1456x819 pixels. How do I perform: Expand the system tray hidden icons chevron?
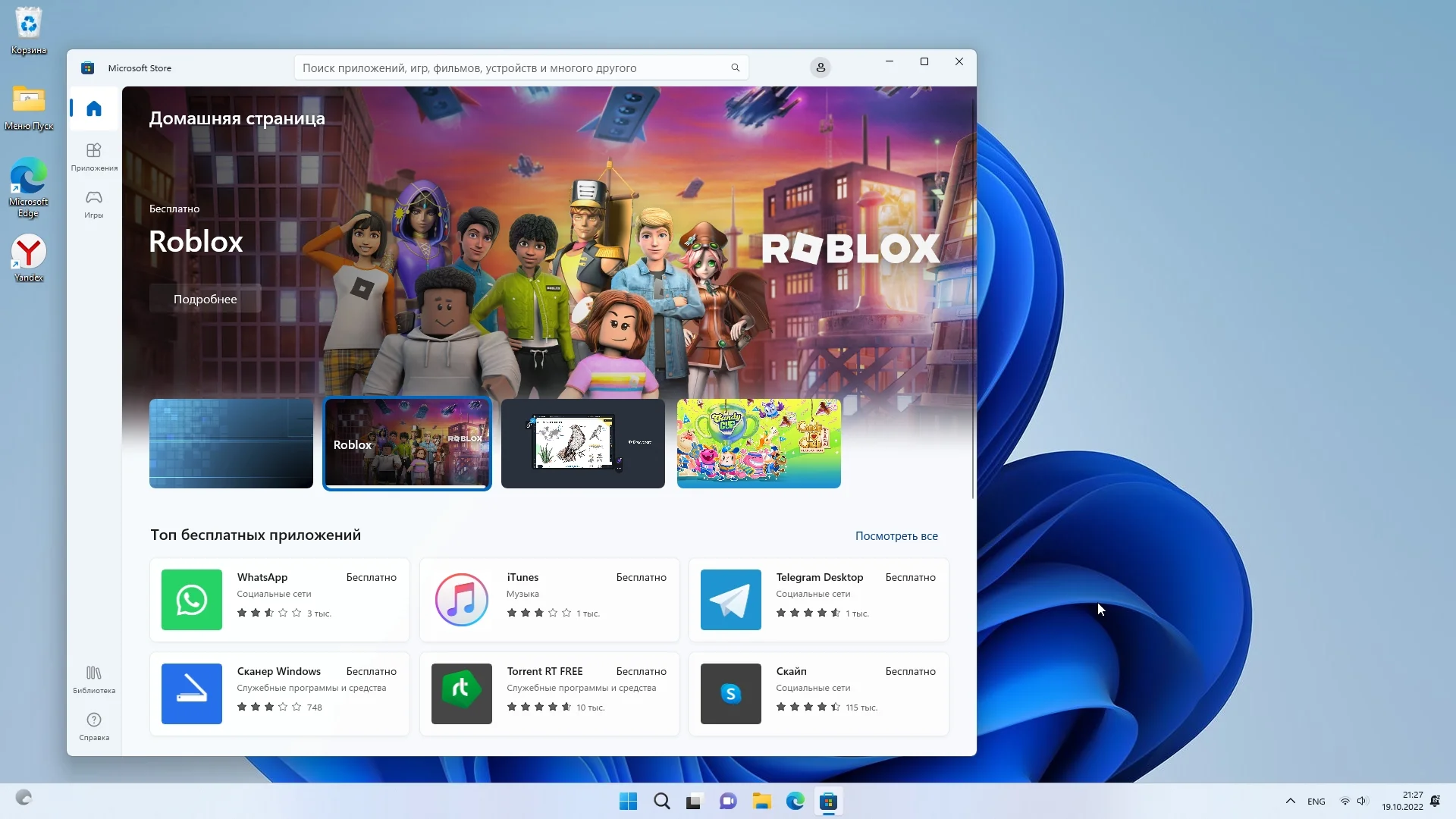click(1290, 801)
